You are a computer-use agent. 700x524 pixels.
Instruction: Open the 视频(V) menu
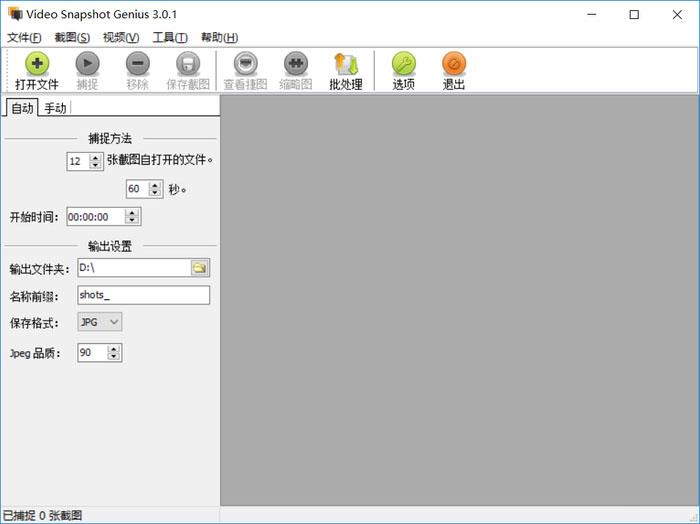121,38
